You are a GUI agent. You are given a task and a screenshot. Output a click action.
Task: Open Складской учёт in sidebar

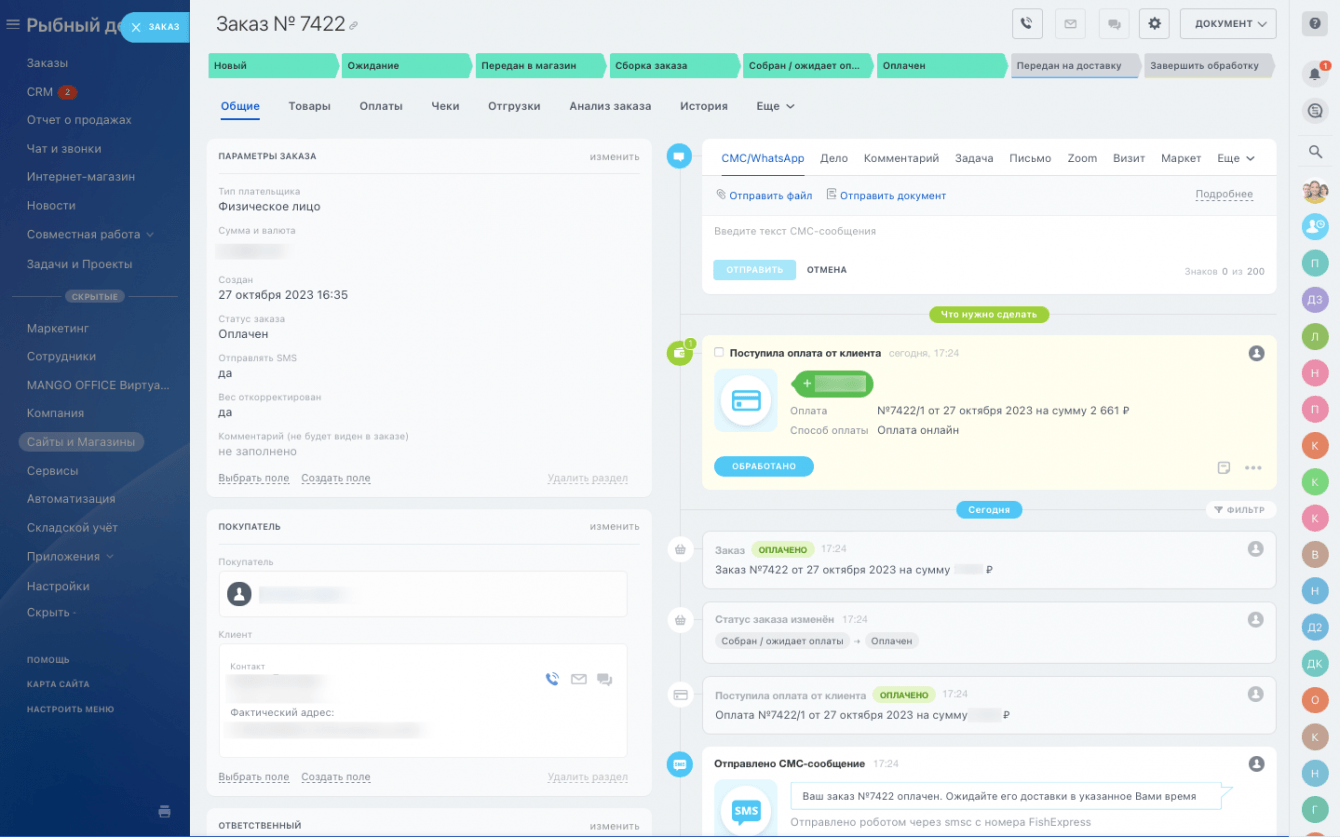[72, 527]
